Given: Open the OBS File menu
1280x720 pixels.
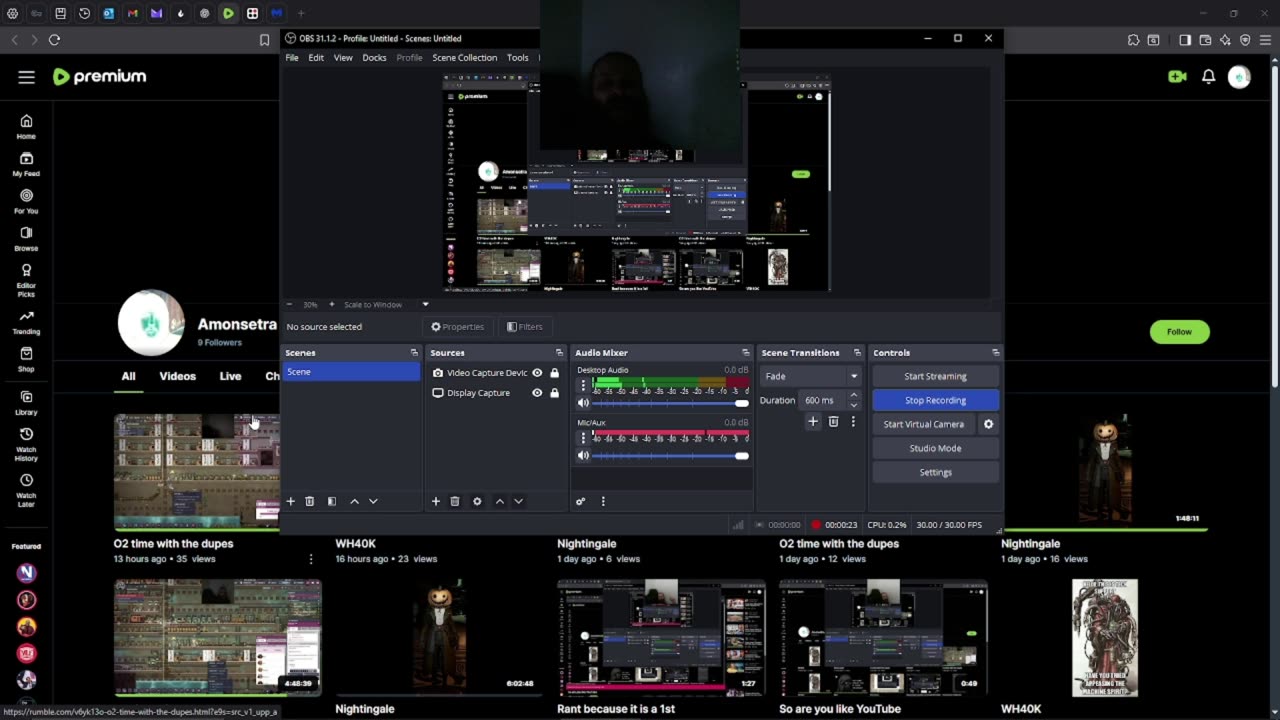Looking at the screenshot, I should click(292, 58).
